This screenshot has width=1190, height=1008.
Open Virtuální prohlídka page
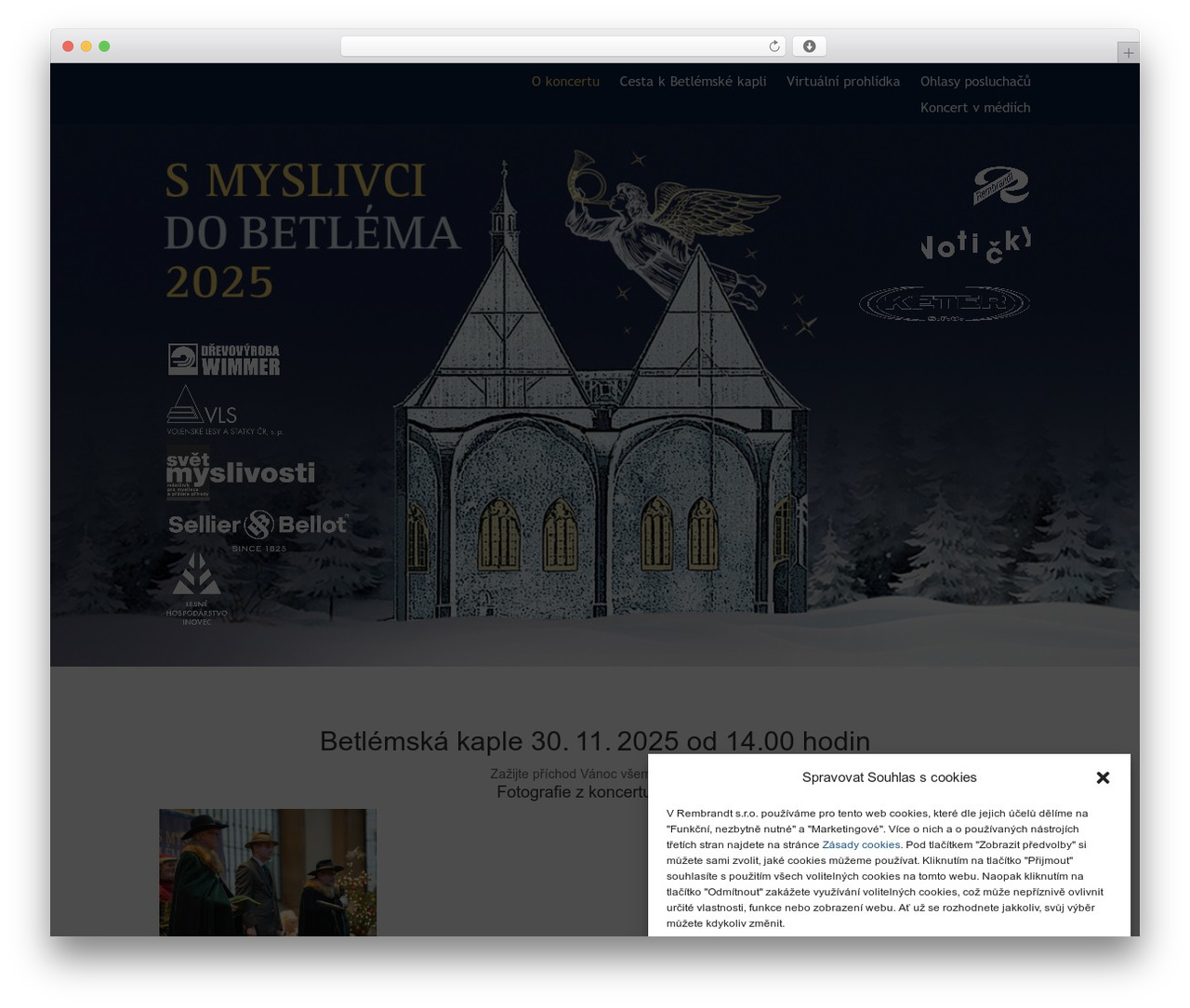pos(843,82)
